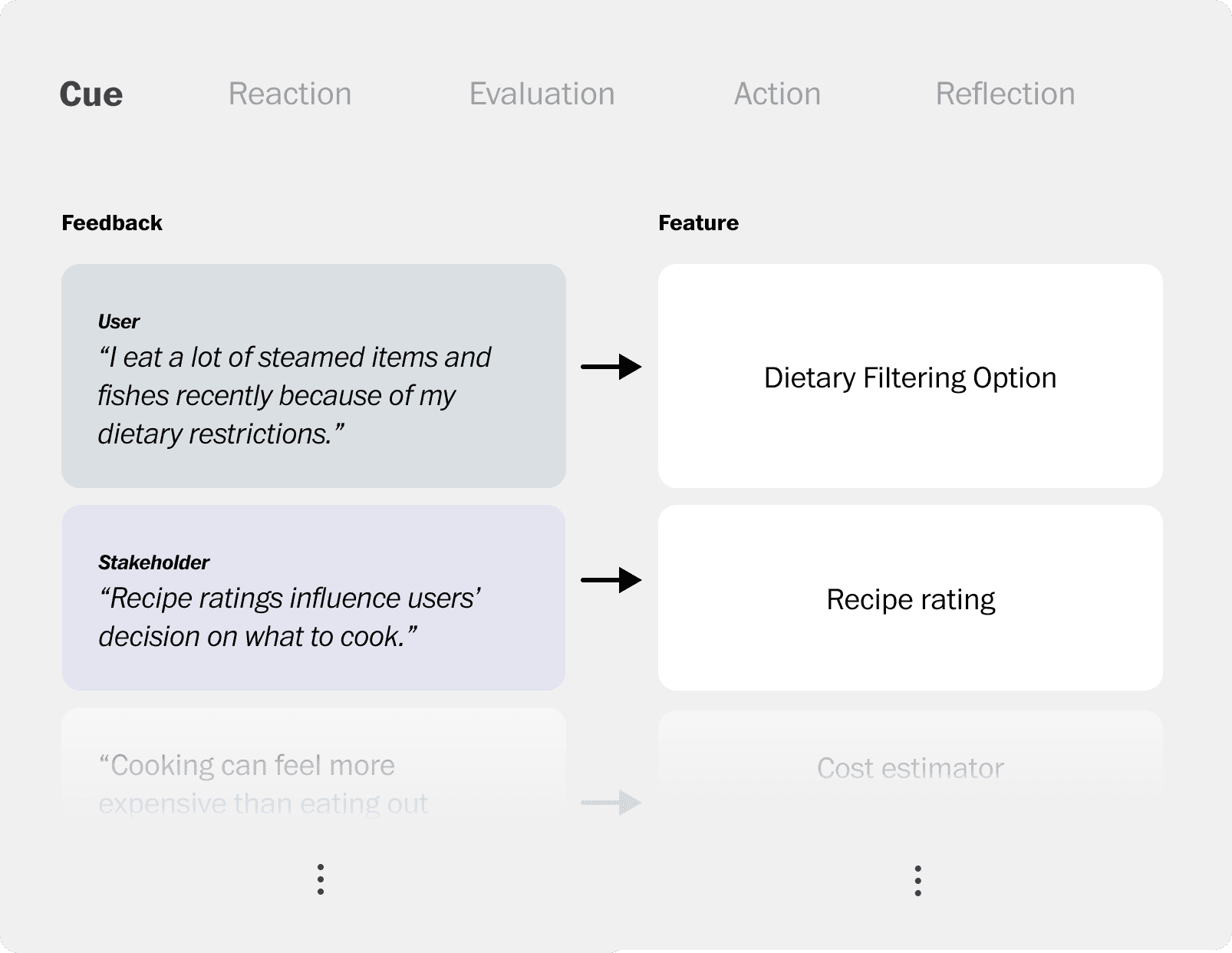Expand more features via vertical dots

coord(917,881)
